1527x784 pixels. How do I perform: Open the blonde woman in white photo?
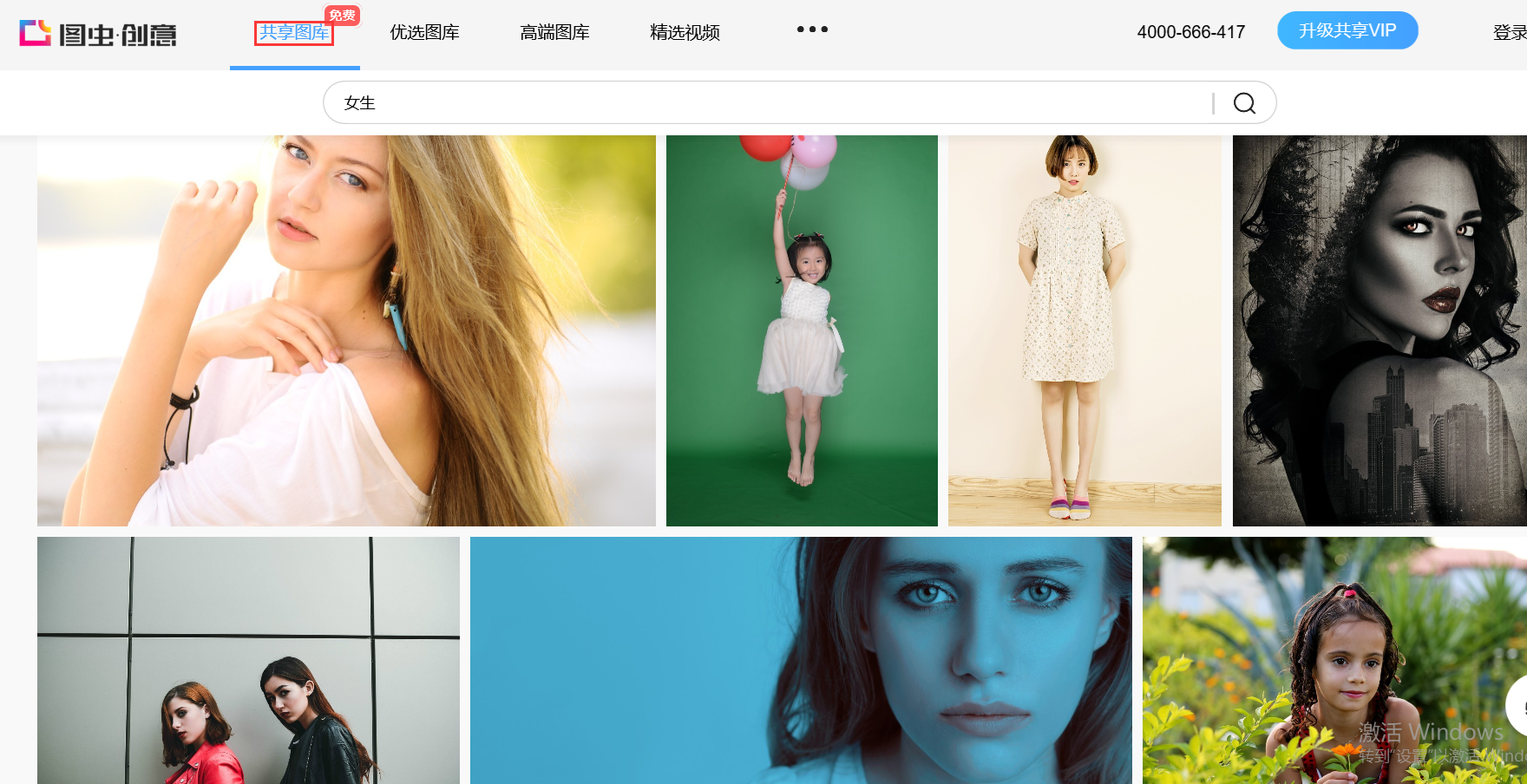point(346,330)
